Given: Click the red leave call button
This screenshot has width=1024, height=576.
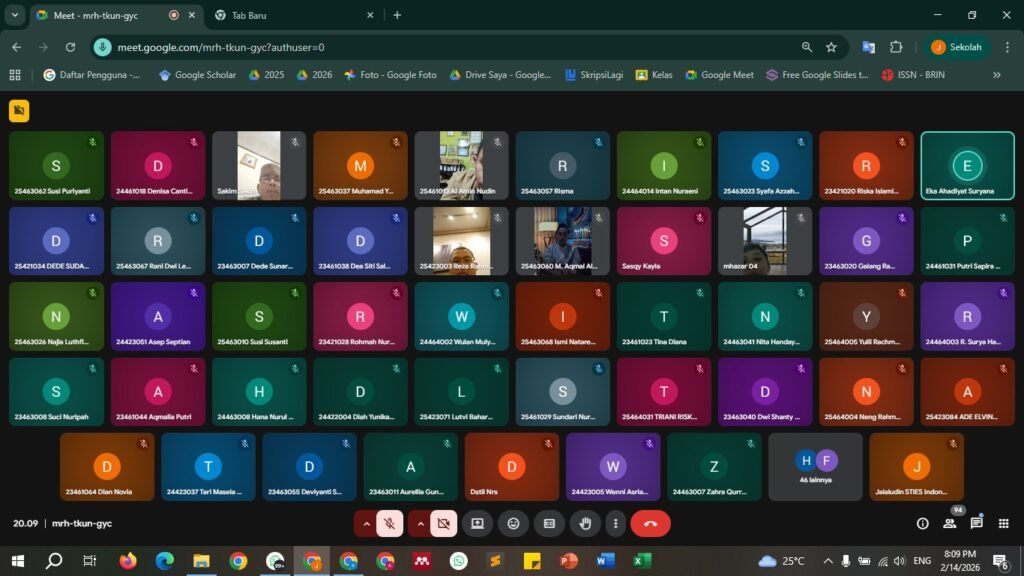Looking at the screenshot, I should coord(650,523).
